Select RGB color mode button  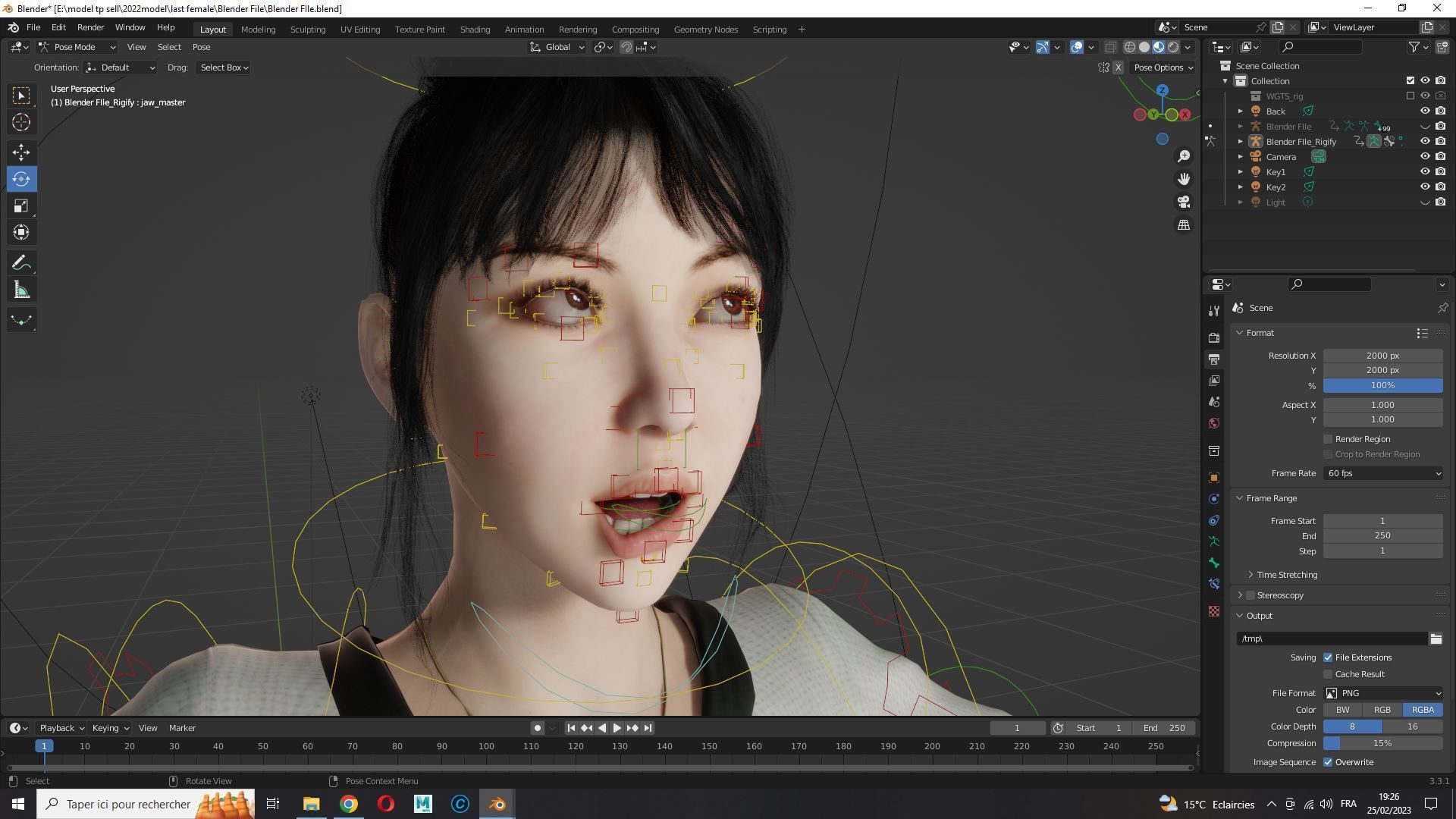1382,710
